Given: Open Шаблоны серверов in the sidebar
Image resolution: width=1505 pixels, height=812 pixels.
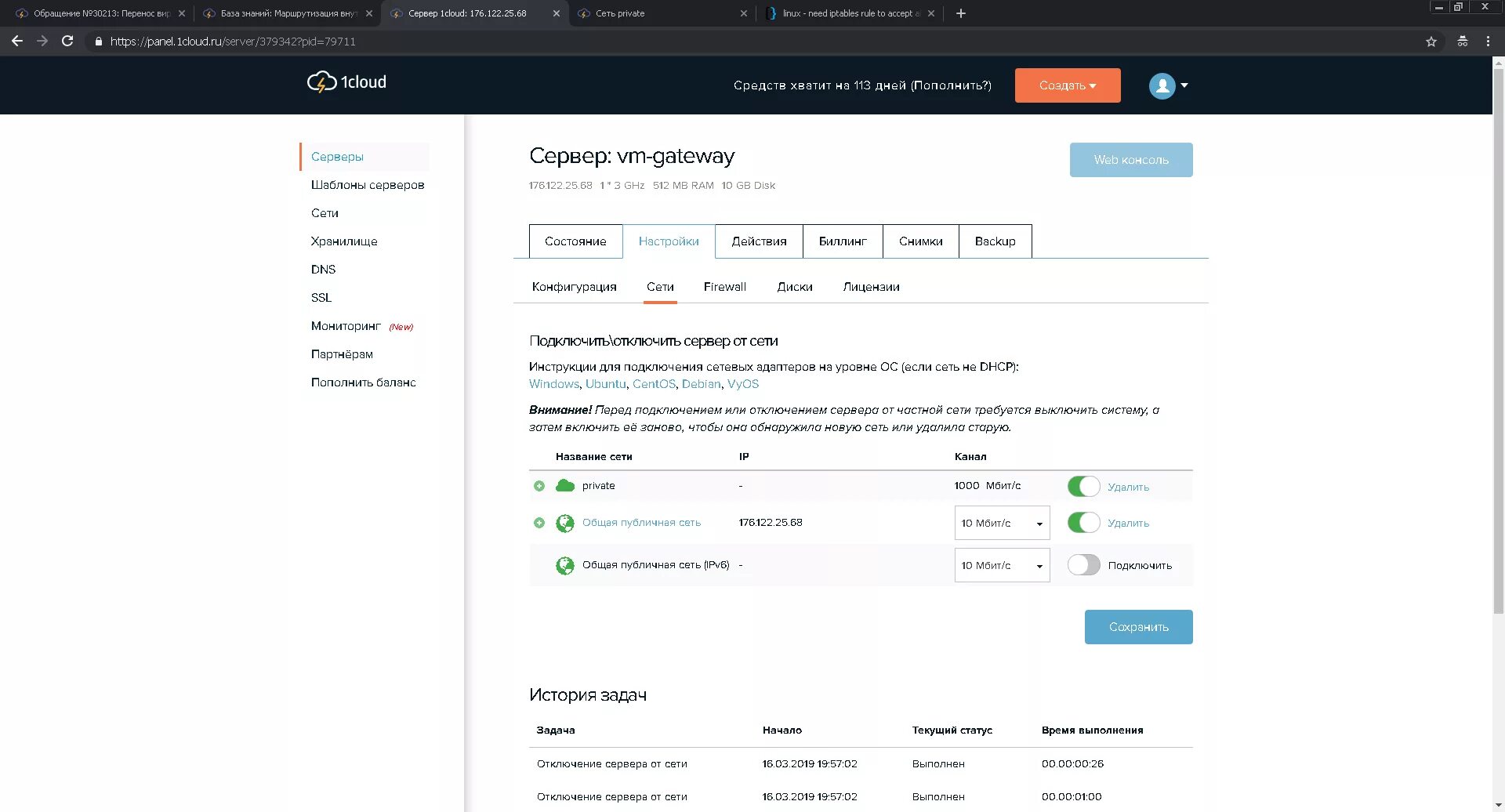Looking at the screenshot, I should coord(368,185).
